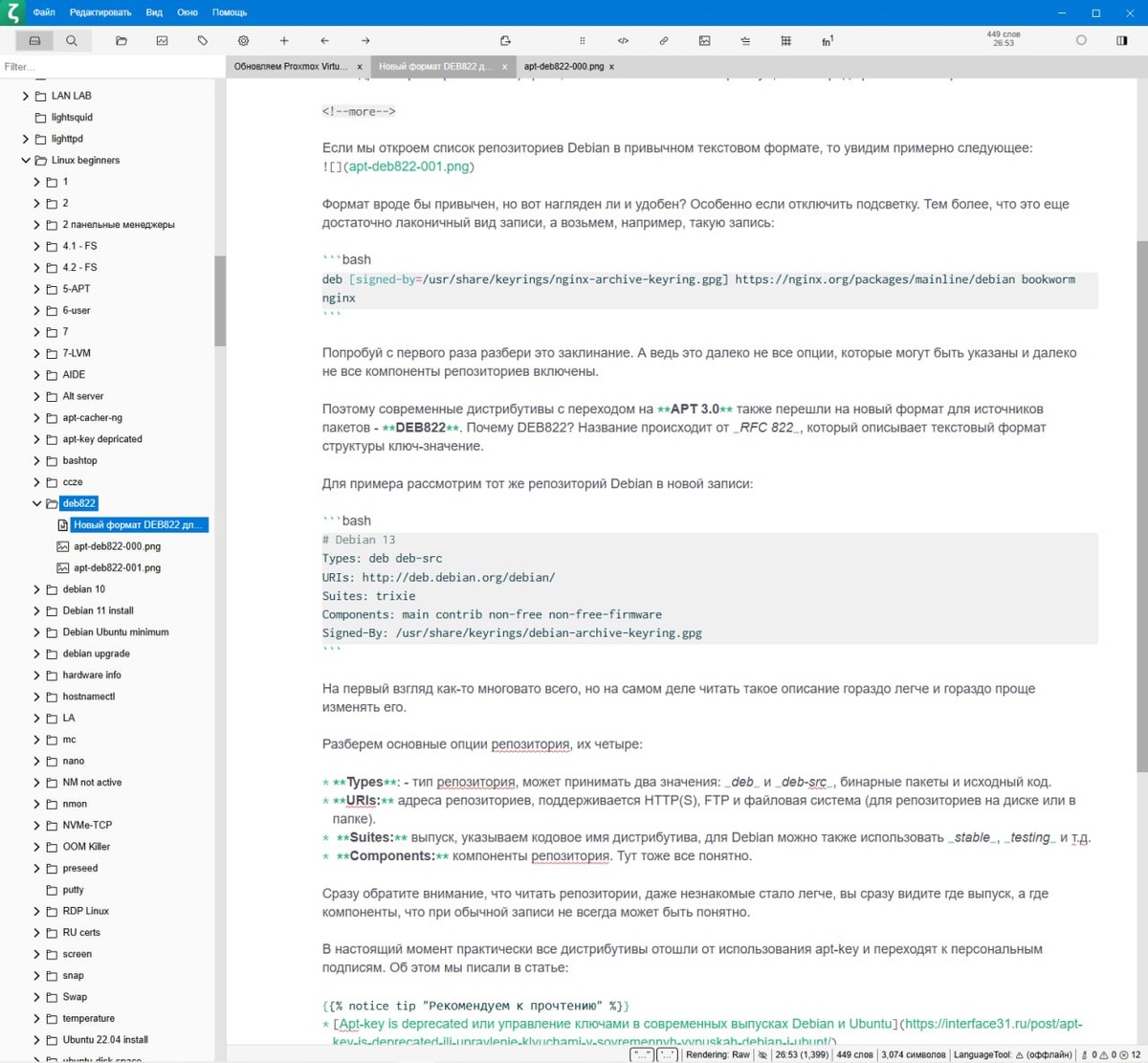This screenshot has height=1063, width=1148.
Task: Click cursor position 26:53 in status bar
Action: pyautogui.click(x=802, y=1054)
